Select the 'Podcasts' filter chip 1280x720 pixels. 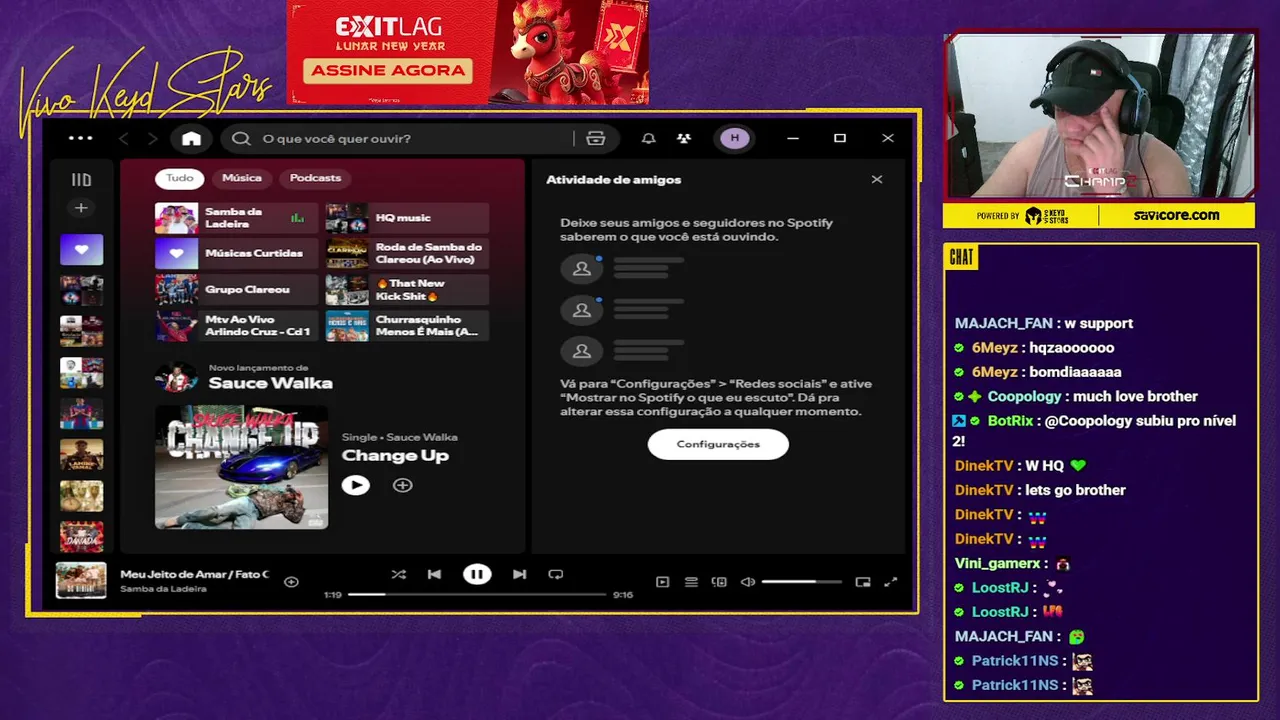point(315,178)
